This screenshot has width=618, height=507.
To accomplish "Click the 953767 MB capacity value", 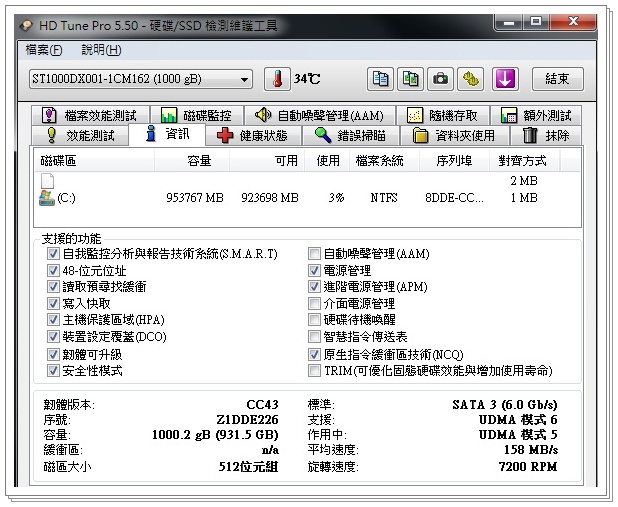I will 195,198.
